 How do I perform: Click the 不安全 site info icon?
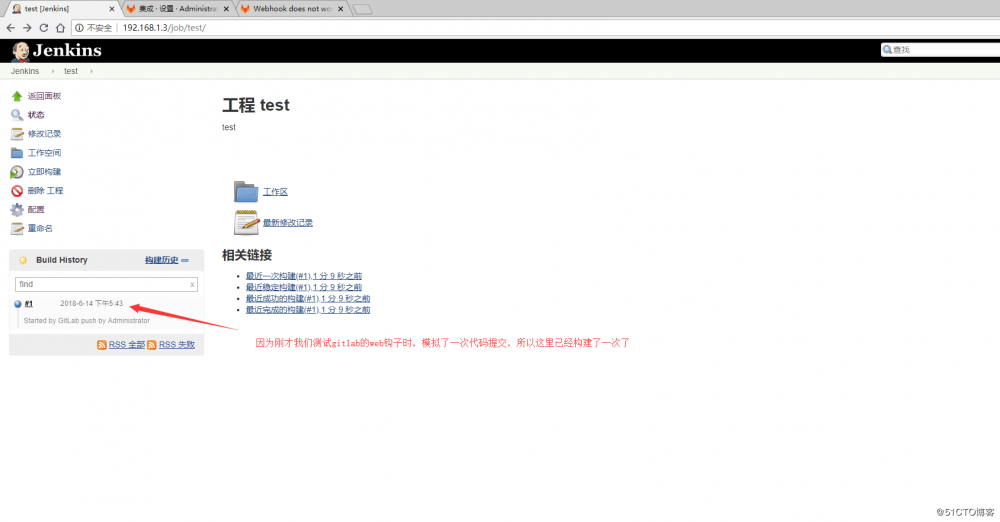[79, 27]
